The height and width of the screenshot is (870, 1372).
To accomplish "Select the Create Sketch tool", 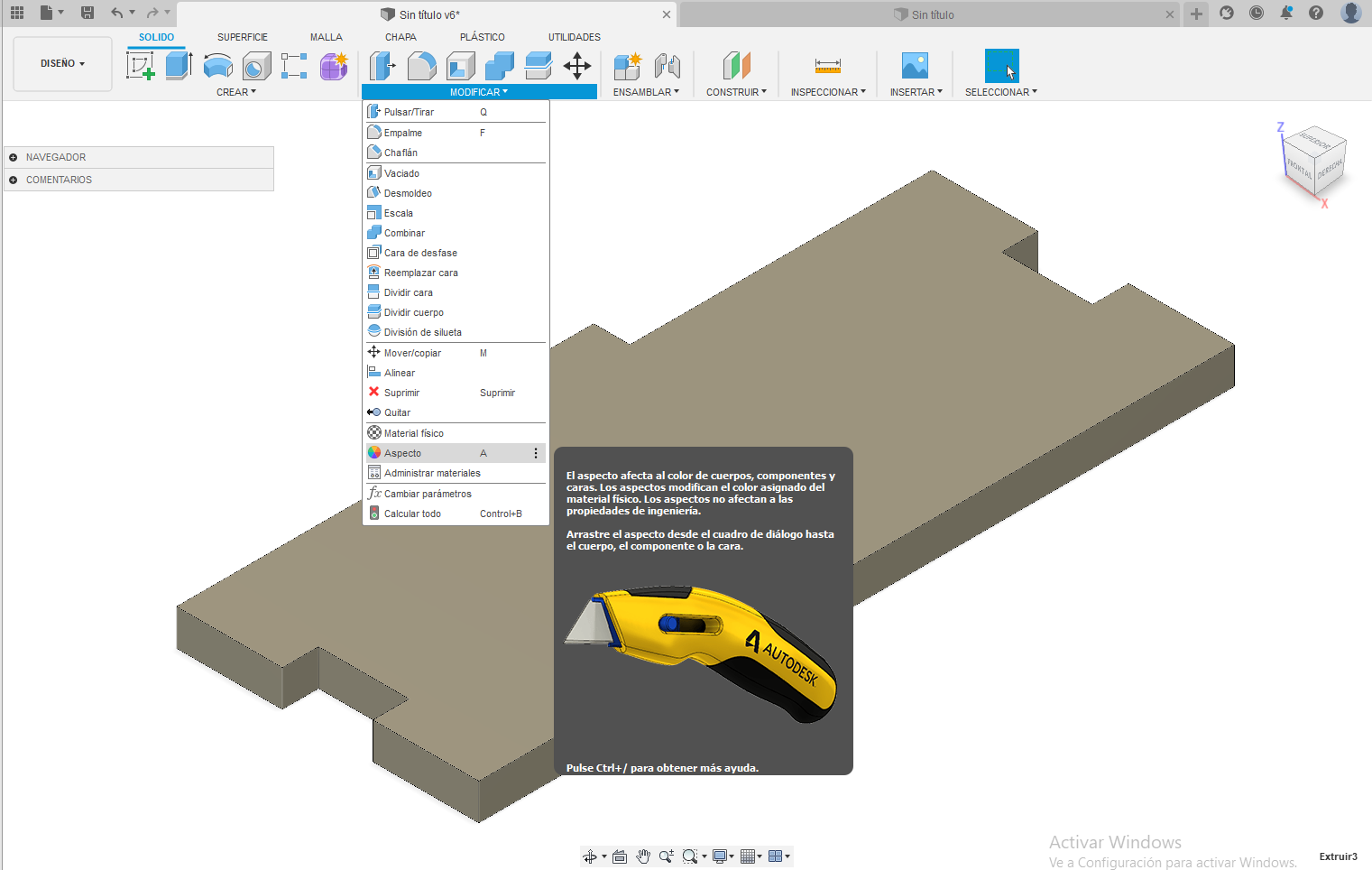I will 140,65.
